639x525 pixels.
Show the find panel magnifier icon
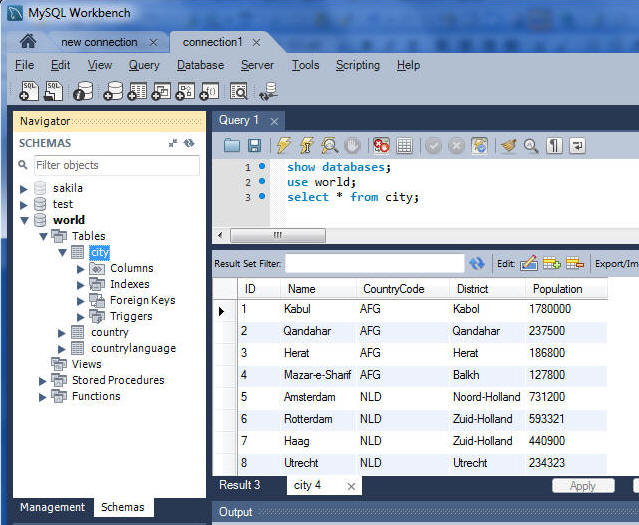coord(531,146)
